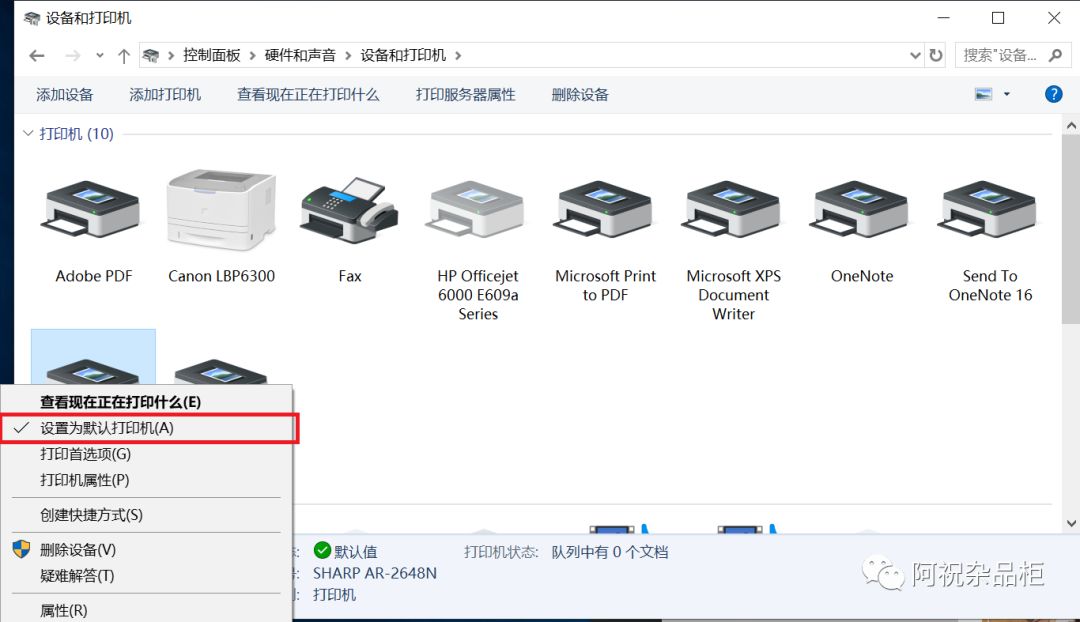Click the 设备和打印机 breadcrumb

(403, 55)
